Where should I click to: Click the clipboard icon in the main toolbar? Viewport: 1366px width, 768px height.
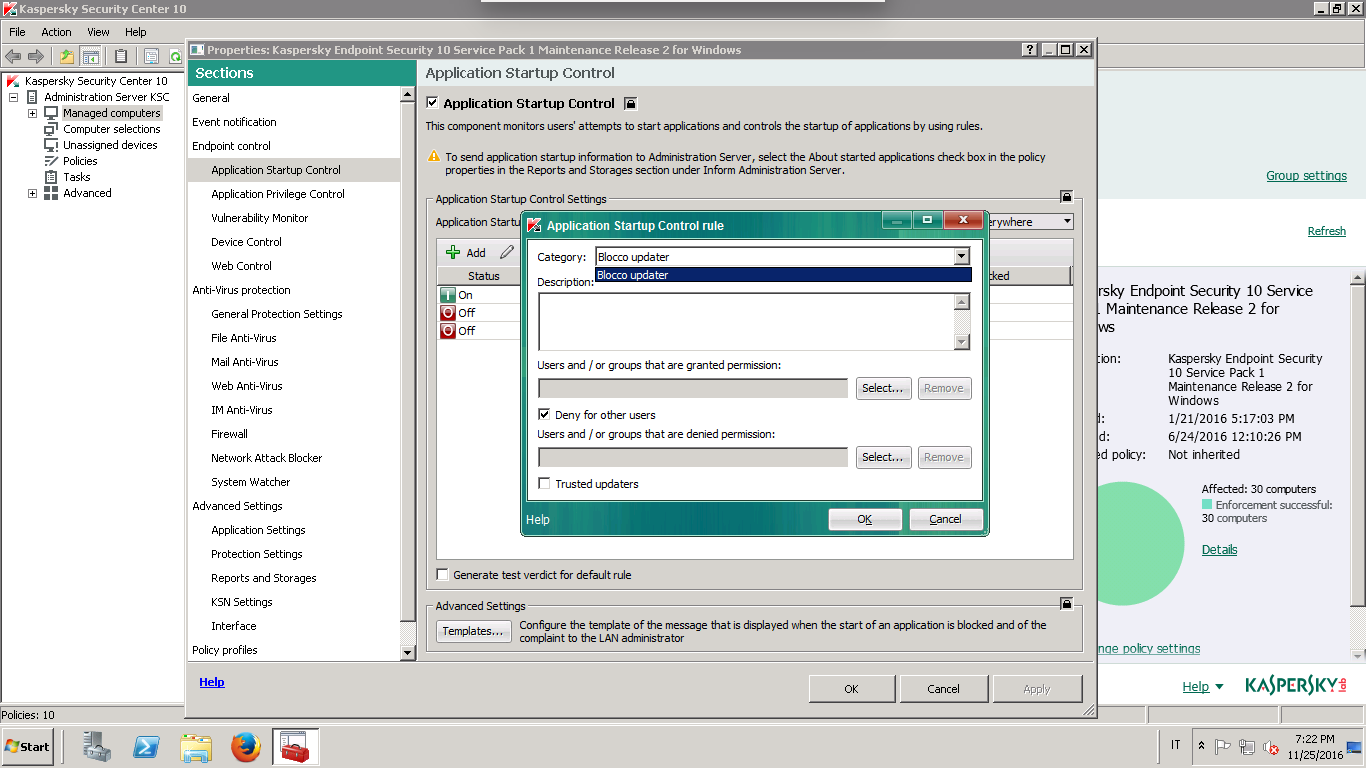tap(121, 56)
